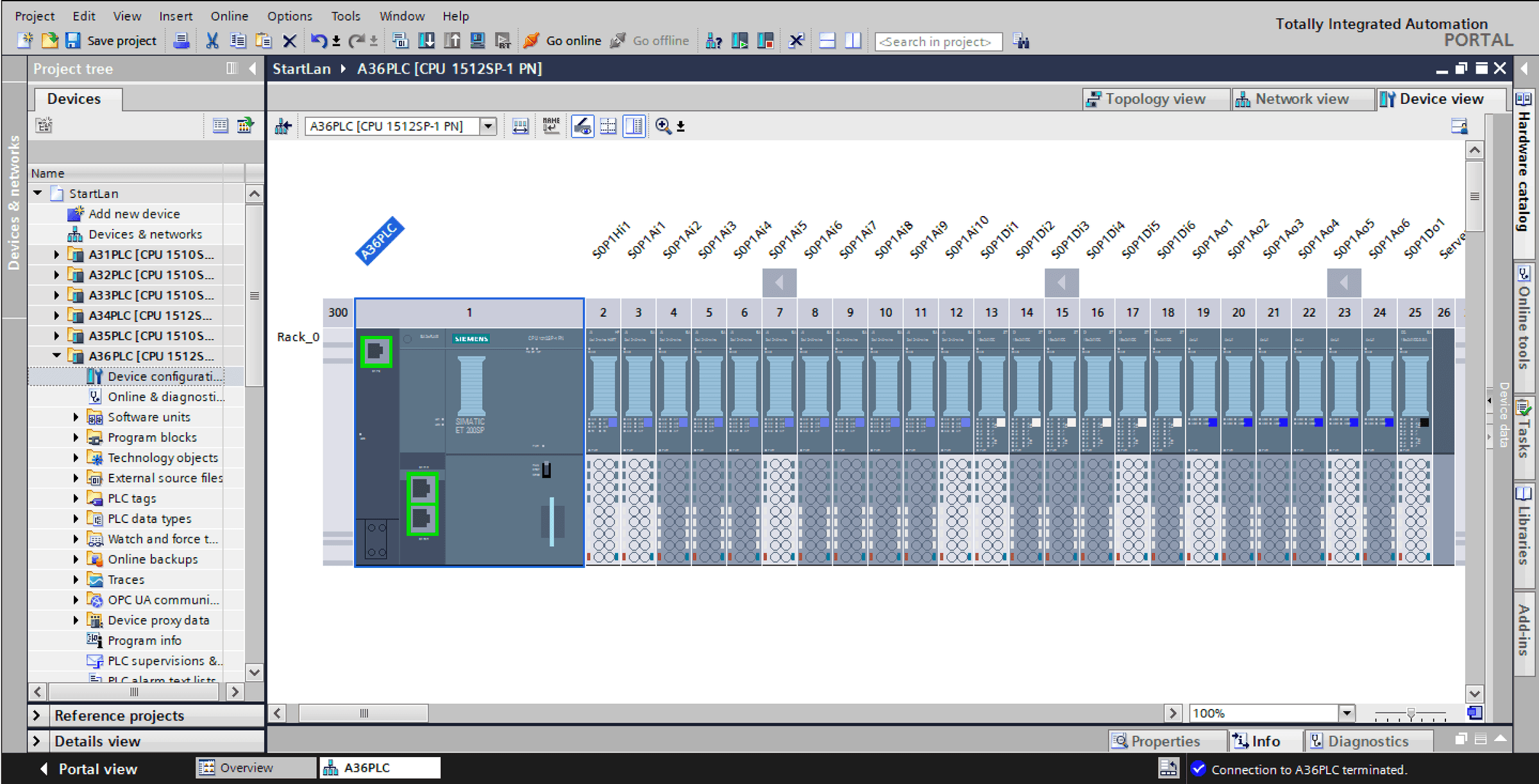1539x784 pixels.
Task: Click the Cross-references icon
Action: (796, 41)
